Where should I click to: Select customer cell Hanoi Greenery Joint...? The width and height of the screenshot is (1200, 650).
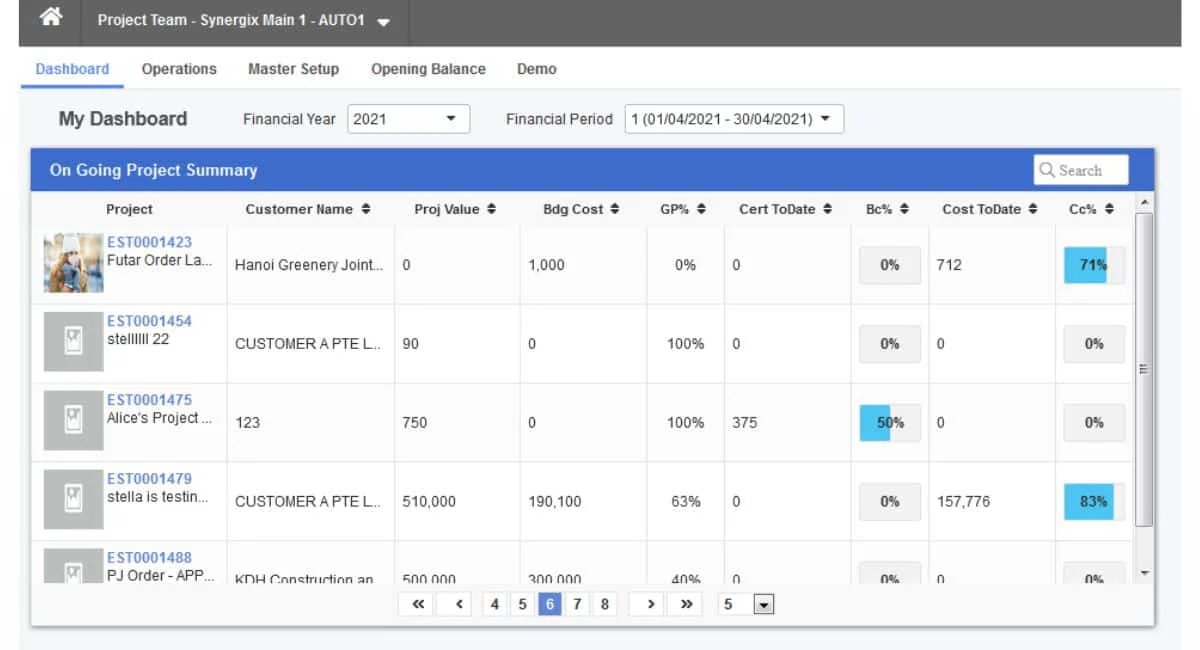[x=309, y=265]
